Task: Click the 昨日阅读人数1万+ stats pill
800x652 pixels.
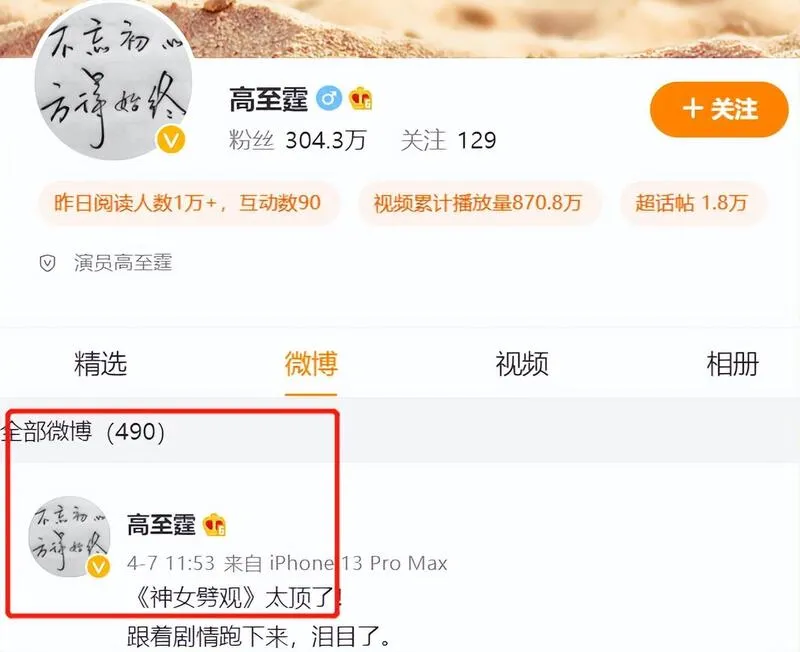Action: [187, 203]
